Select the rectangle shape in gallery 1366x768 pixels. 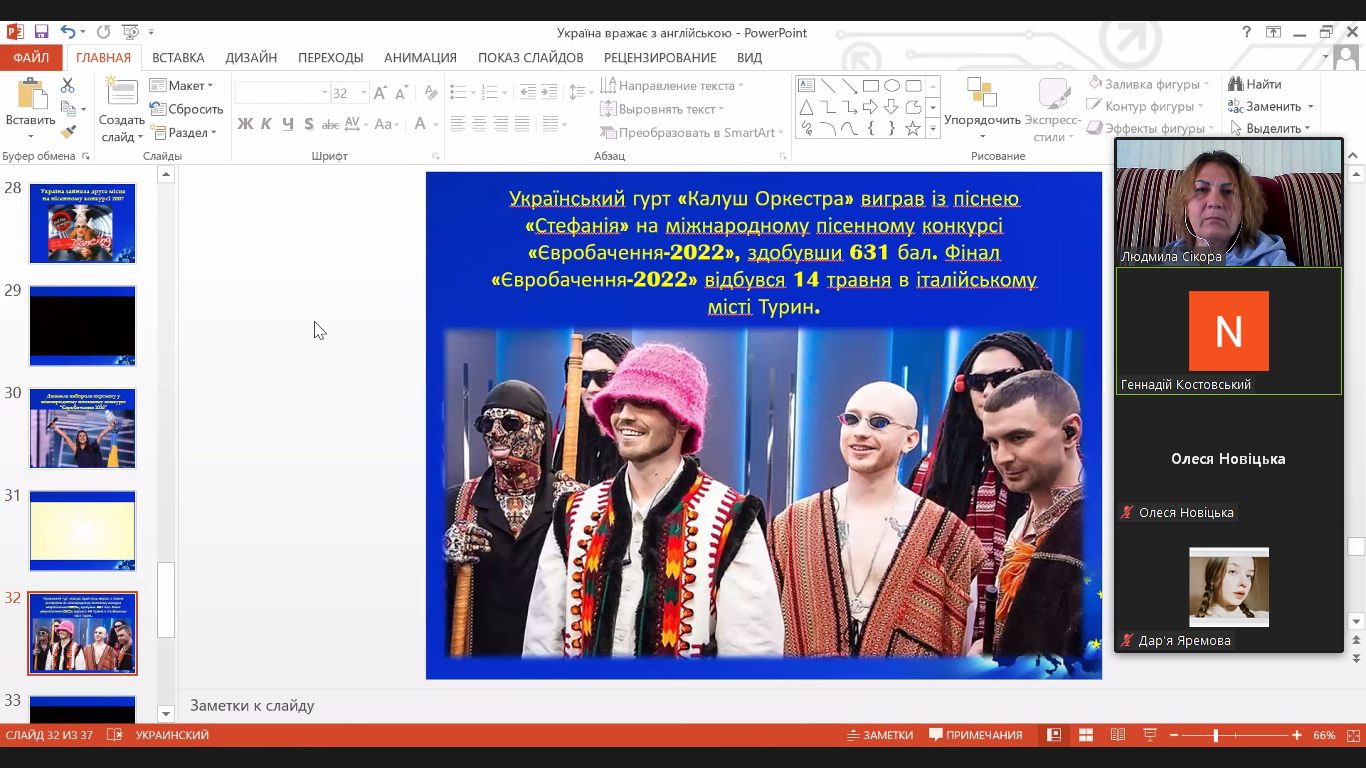coord(871,86)
